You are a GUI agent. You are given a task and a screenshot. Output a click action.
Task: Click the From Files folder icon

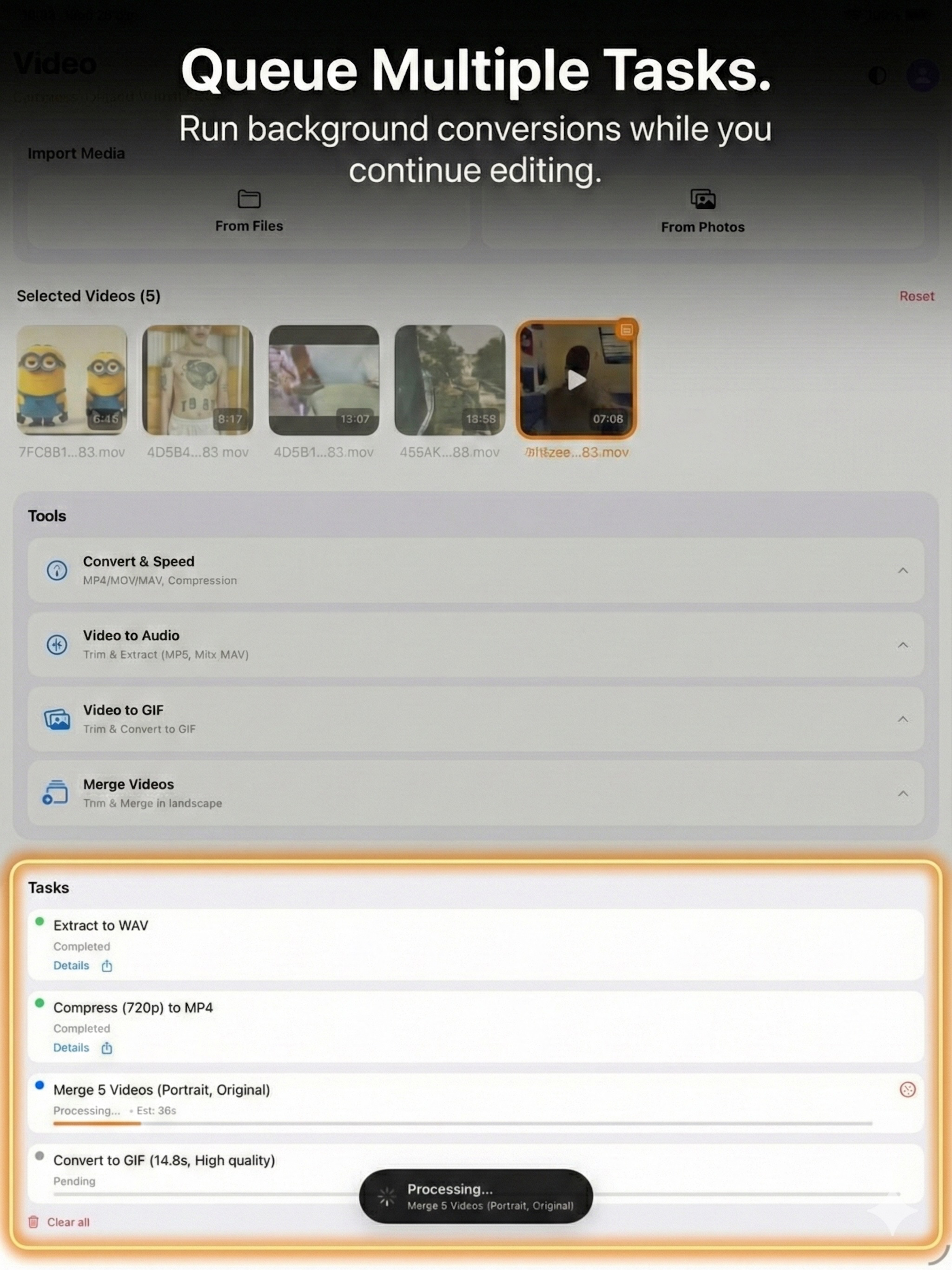[x=249, y=198]
